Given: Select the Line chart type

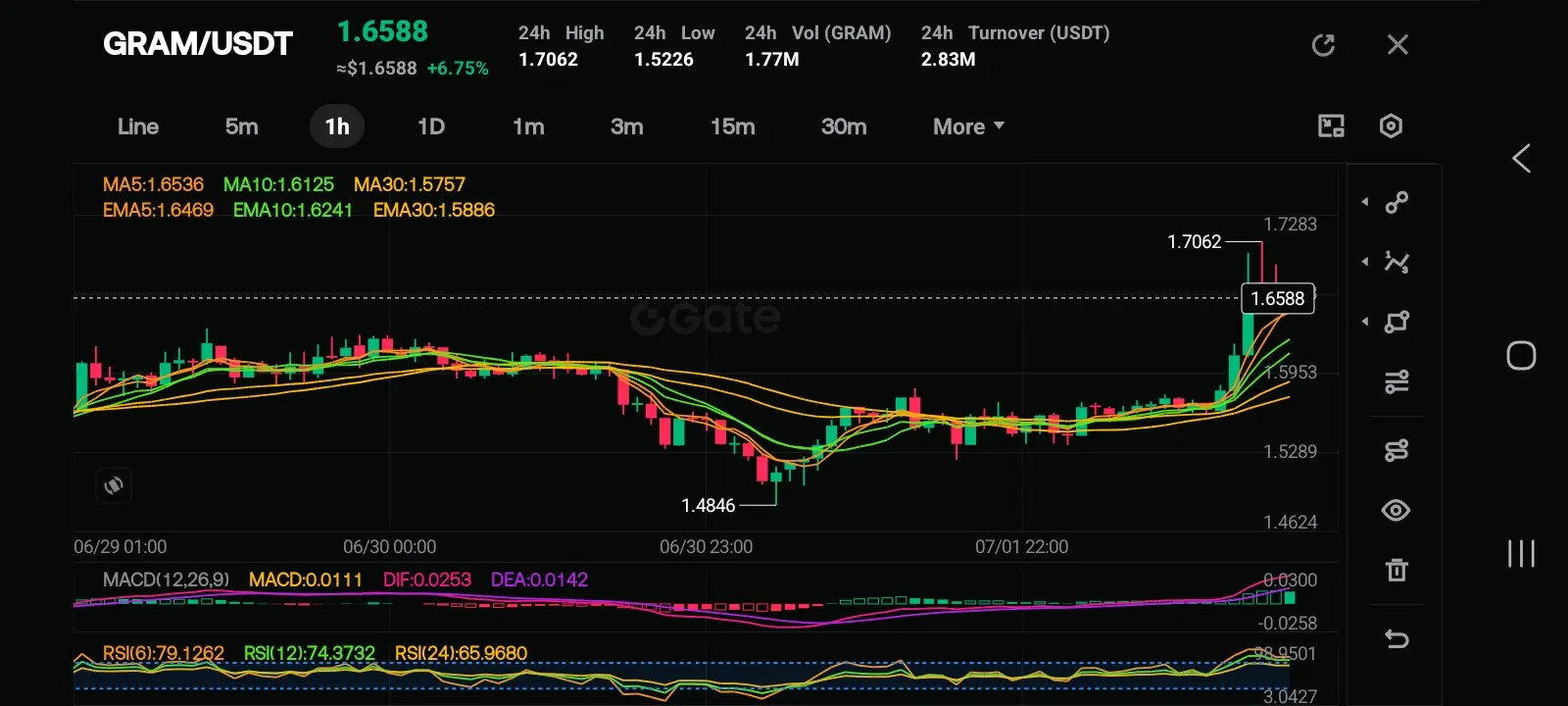Looking at the screenshot, I should click(x=138, y=126).
